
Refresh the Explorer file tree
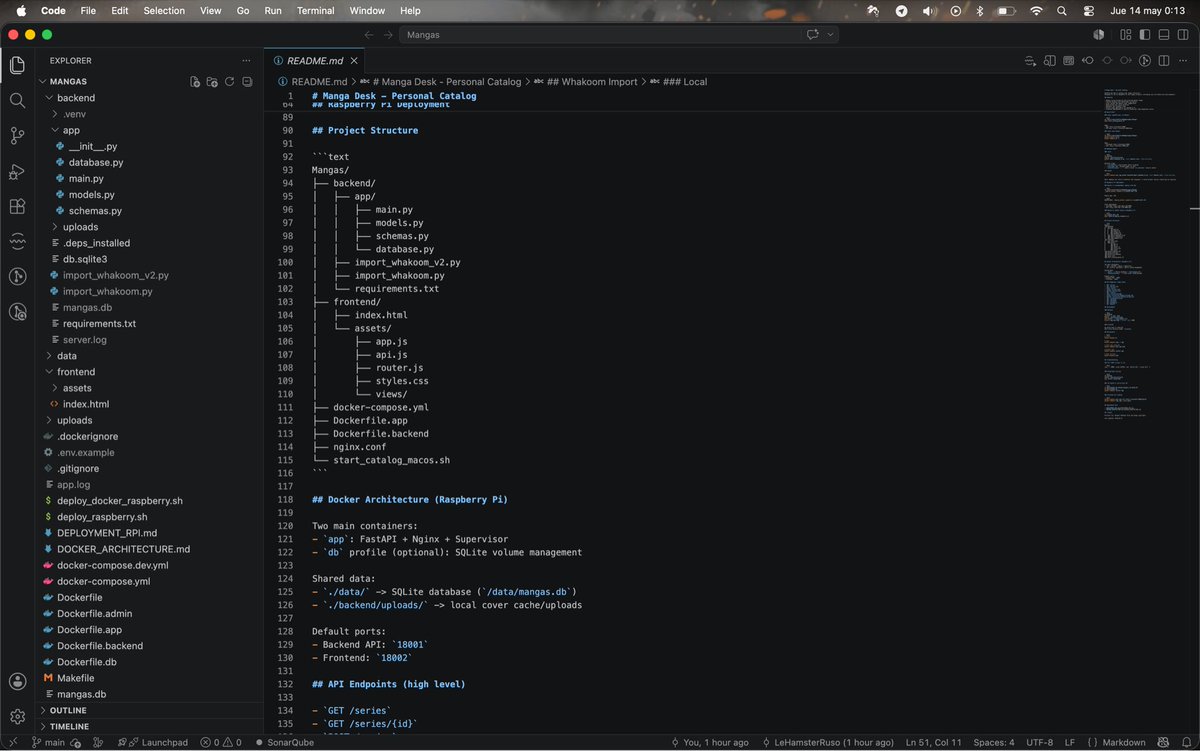click(x=229, y=81)
